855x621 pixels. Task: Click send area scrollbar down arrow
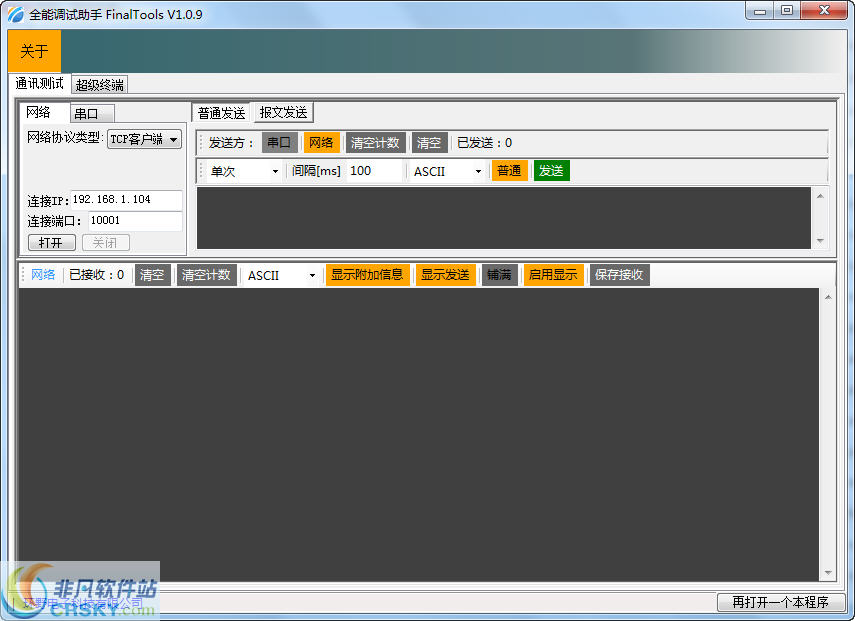(820, 240)
